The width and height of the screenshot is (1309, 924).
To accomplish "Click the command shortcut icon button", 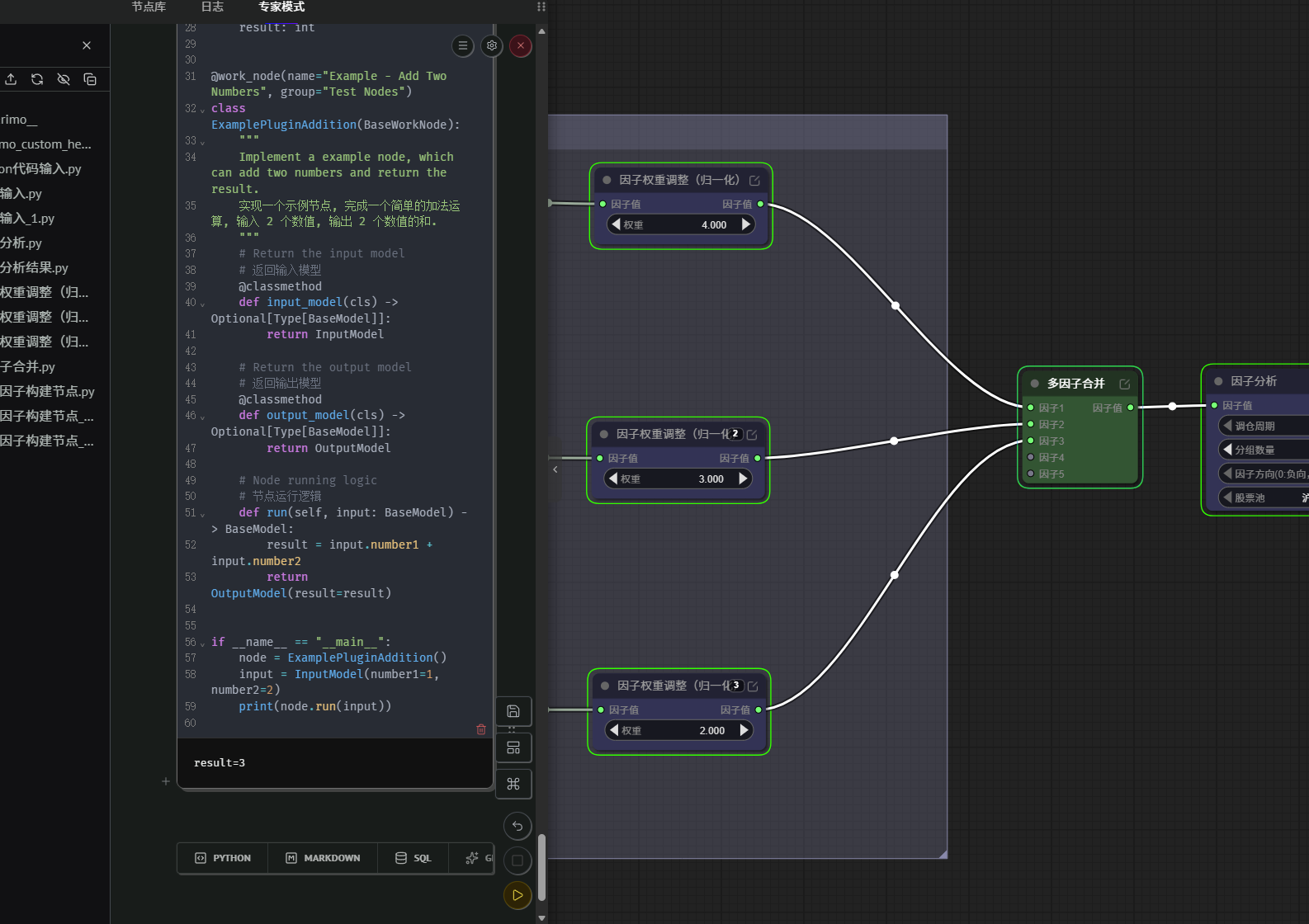I will pyautogui.click(x=513, y=784).
